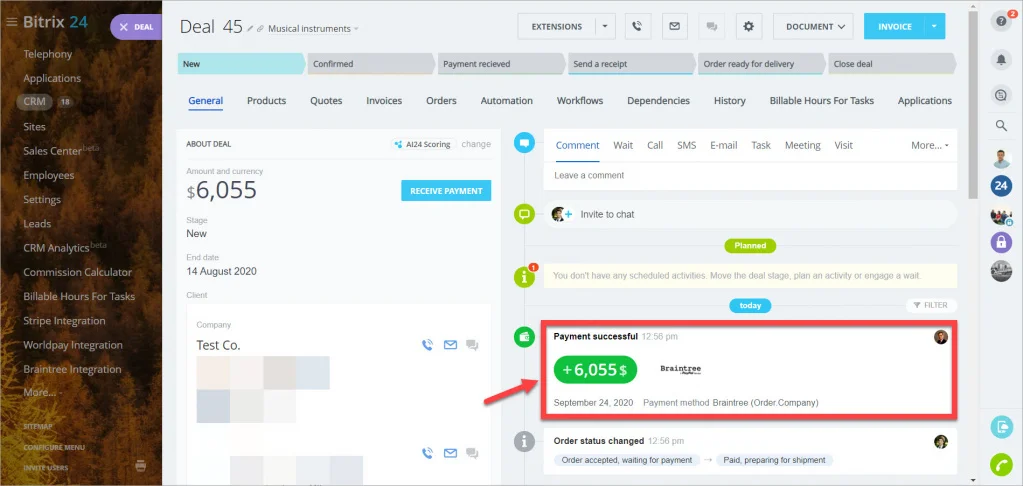The image size is (1023, 486).
Task: Switch to the Invoices tab
Action: pos(384,100)
